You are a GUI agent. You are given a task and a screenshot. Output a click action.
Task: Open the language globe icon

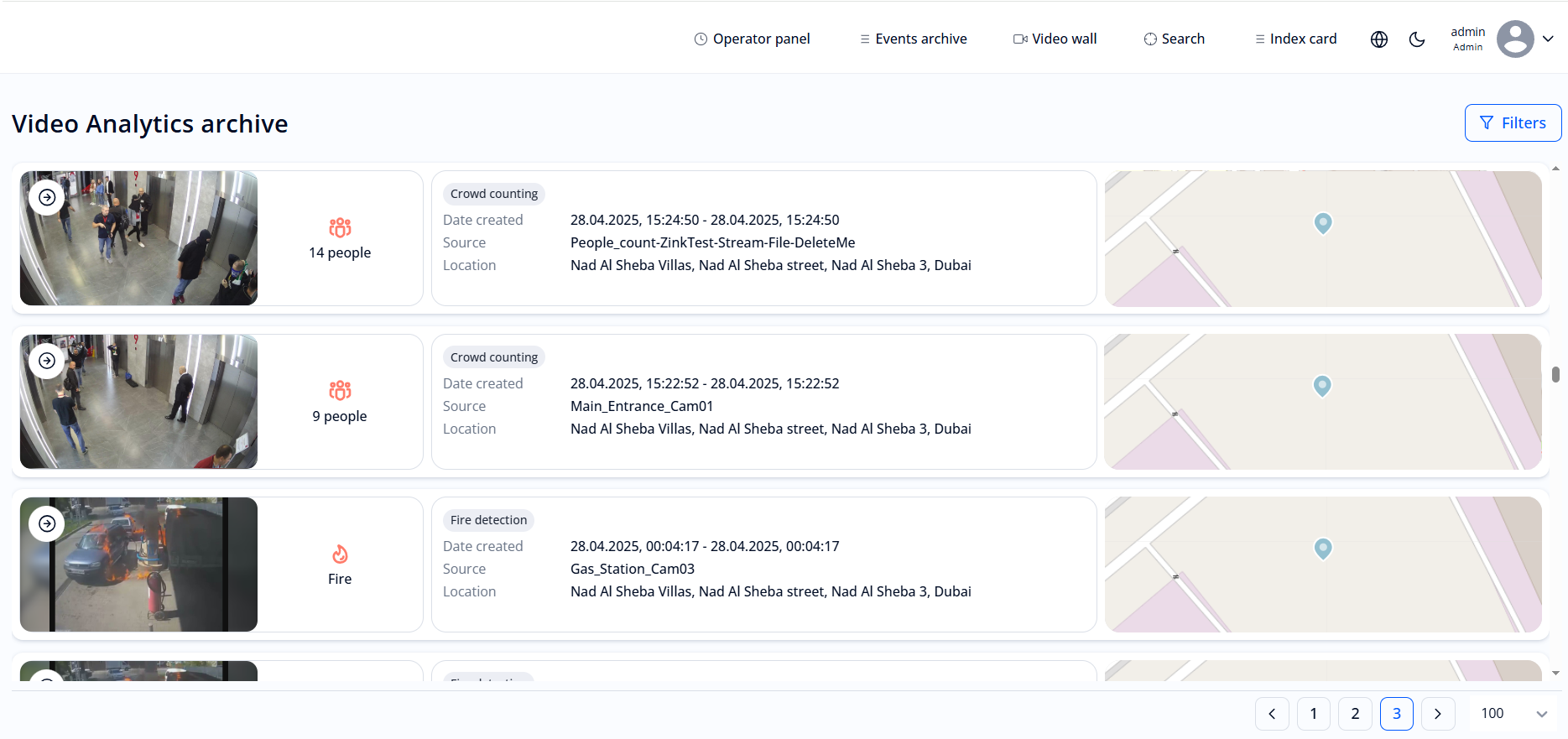[1379, 39]
